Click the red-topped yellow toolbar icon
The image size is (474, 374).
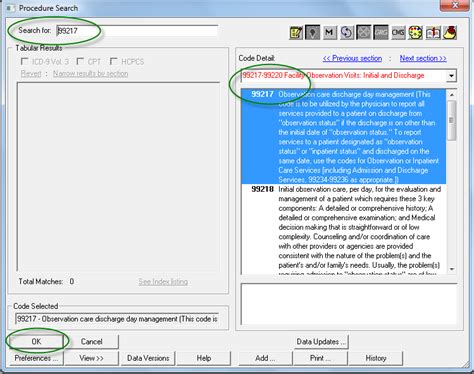[x=450, y=33]
